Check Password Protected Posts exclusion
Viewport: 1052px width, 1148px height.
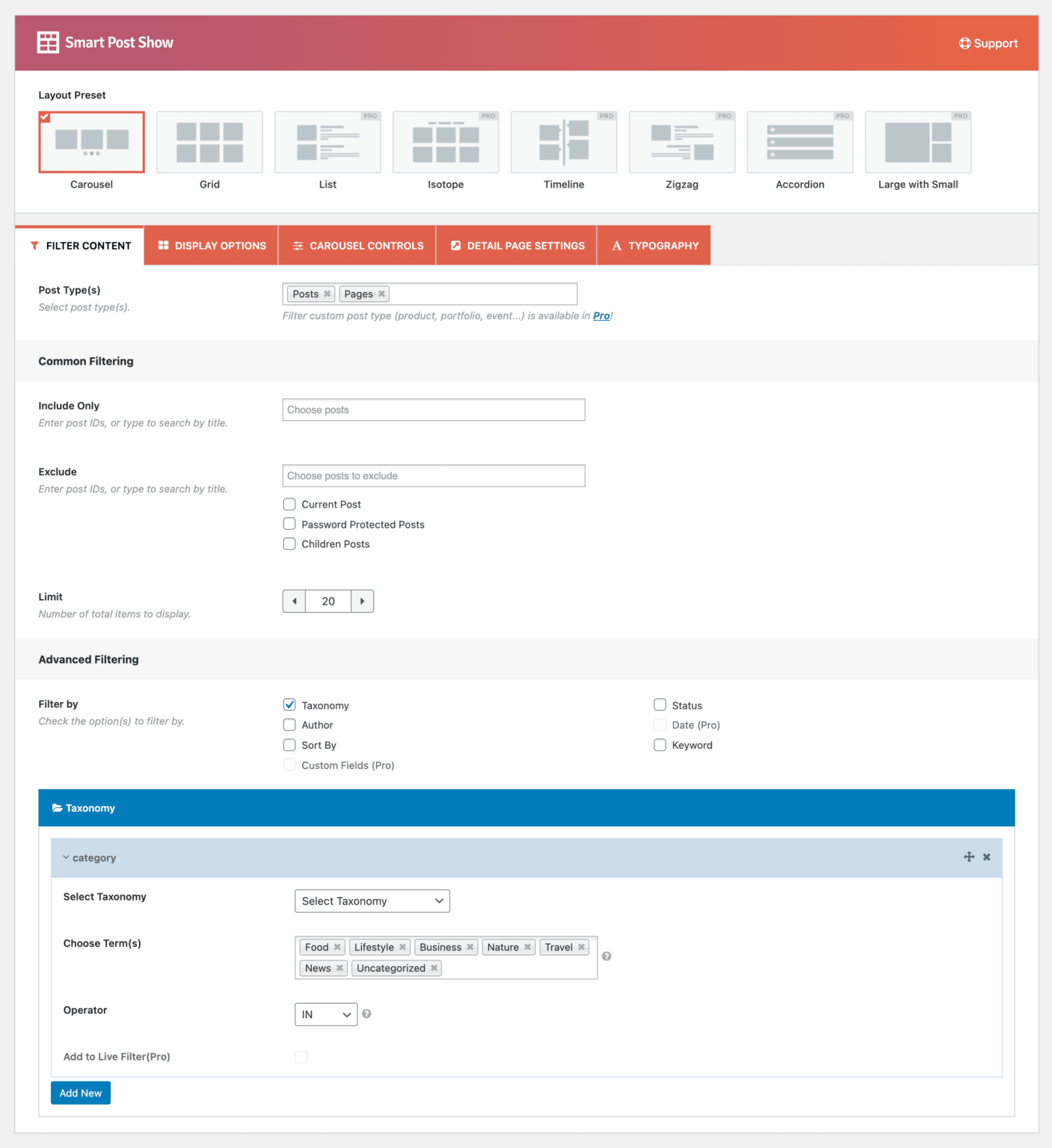pos(289,523)
